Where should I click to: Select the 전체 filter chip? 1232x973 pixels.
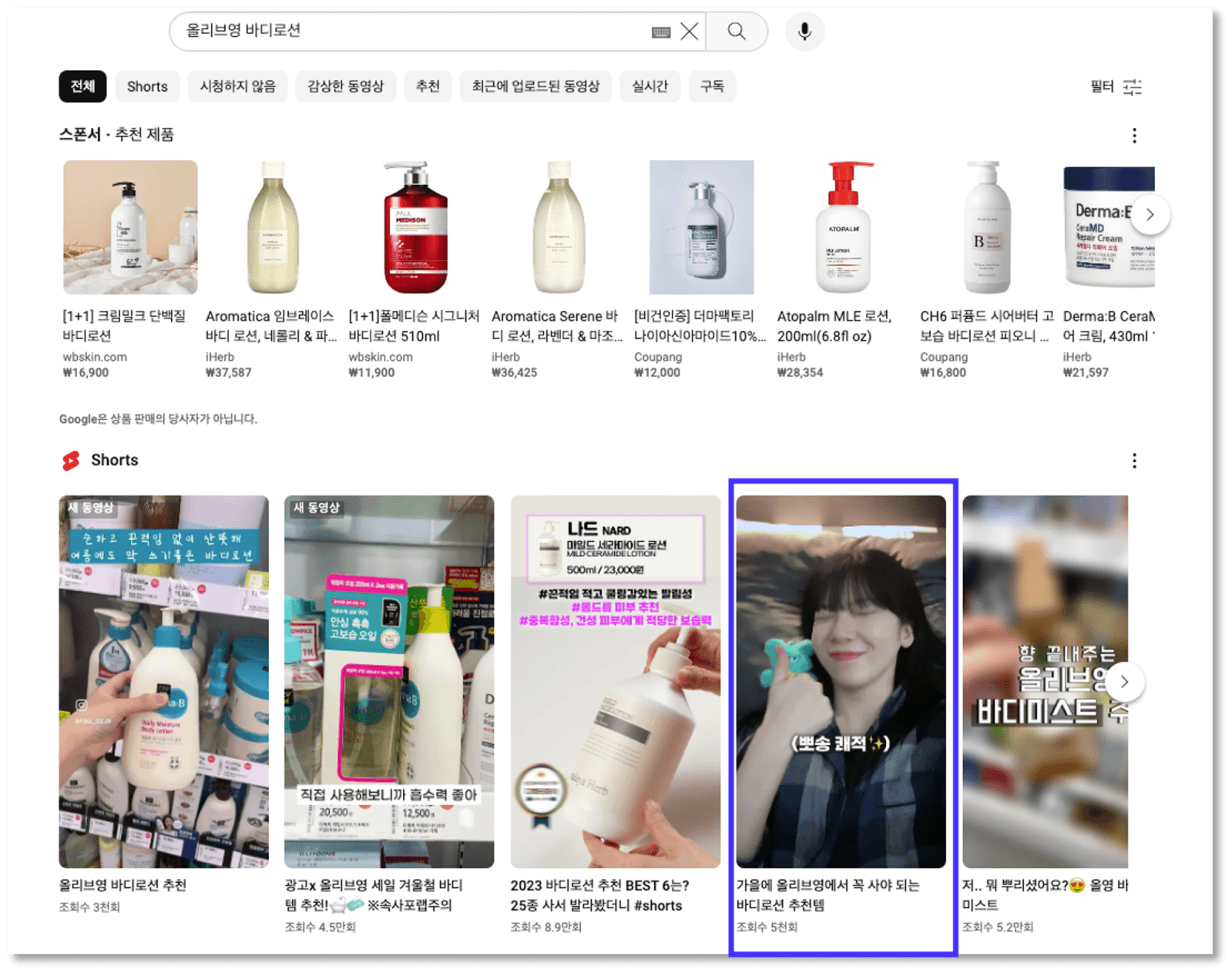(x=82, y=86)
